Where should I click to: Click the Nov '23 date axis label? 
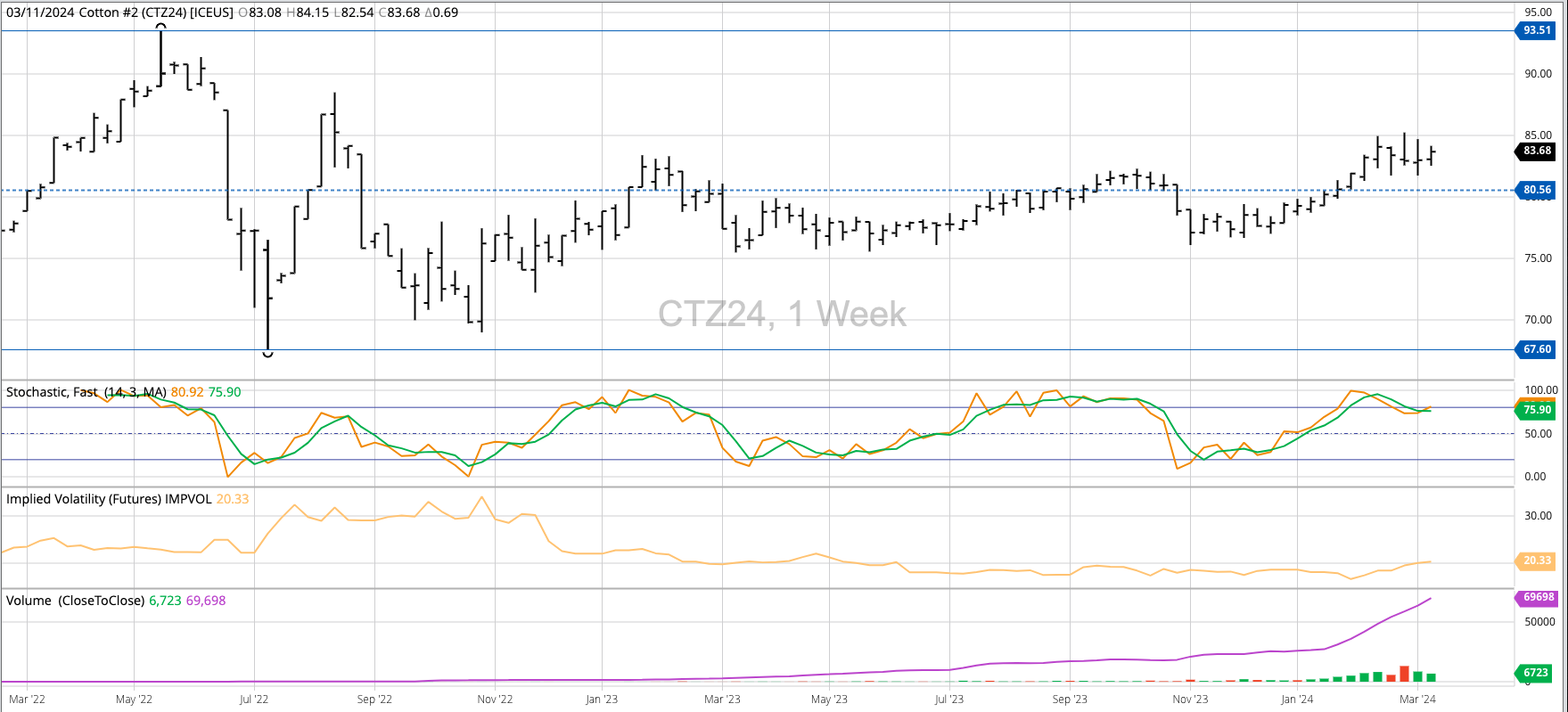pyautogui.click(x=1190, y=700)
